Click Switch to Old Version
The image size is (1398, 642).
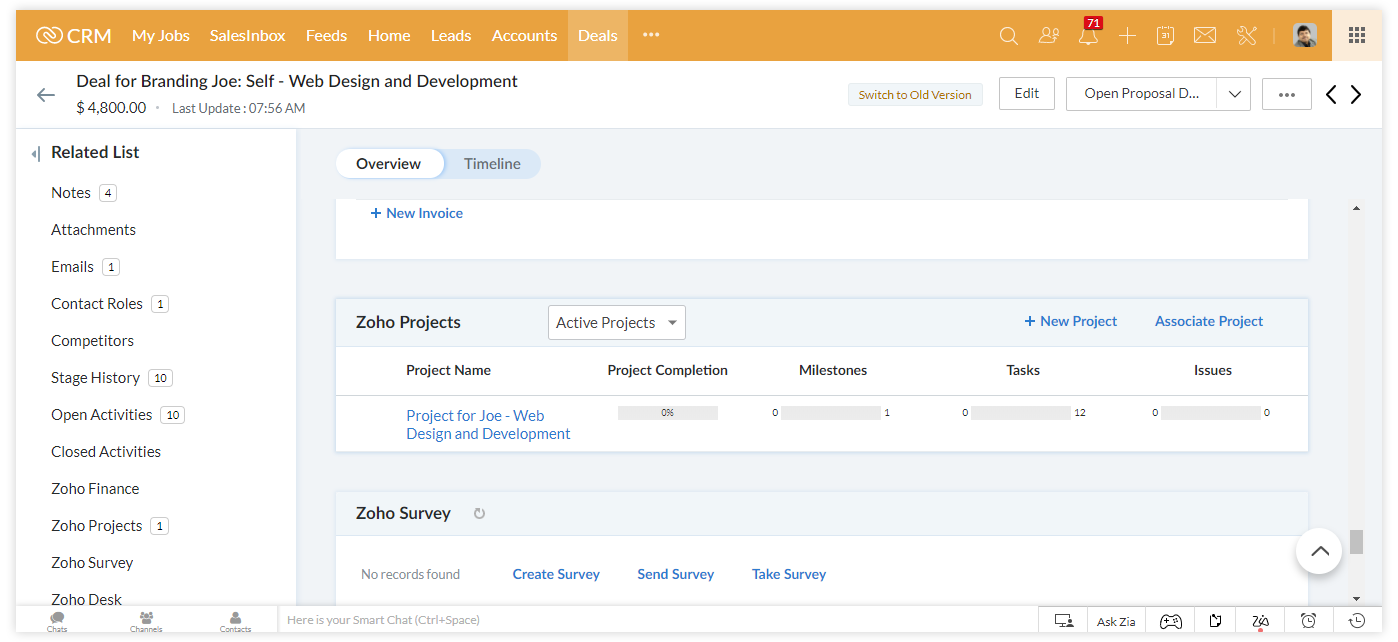915,95
